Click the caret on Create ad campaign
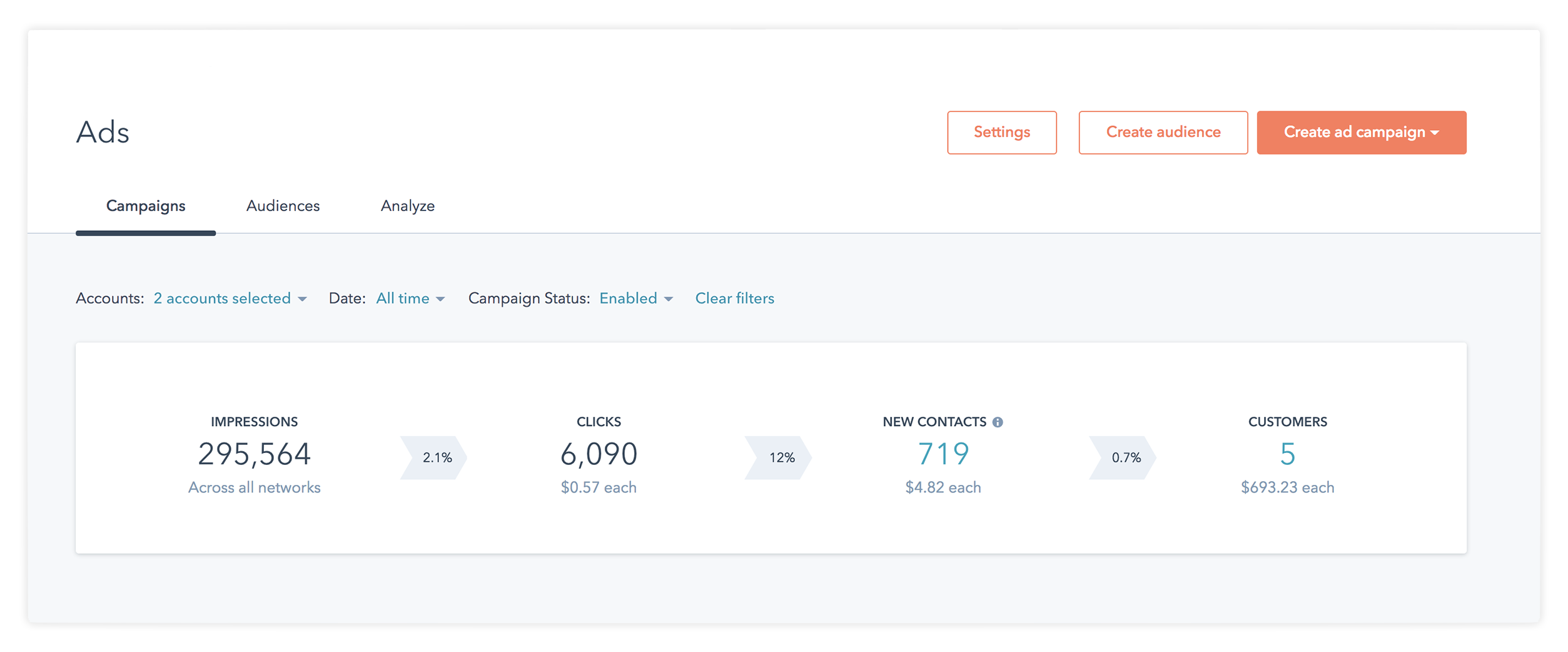 click(x=1435, y=133)
